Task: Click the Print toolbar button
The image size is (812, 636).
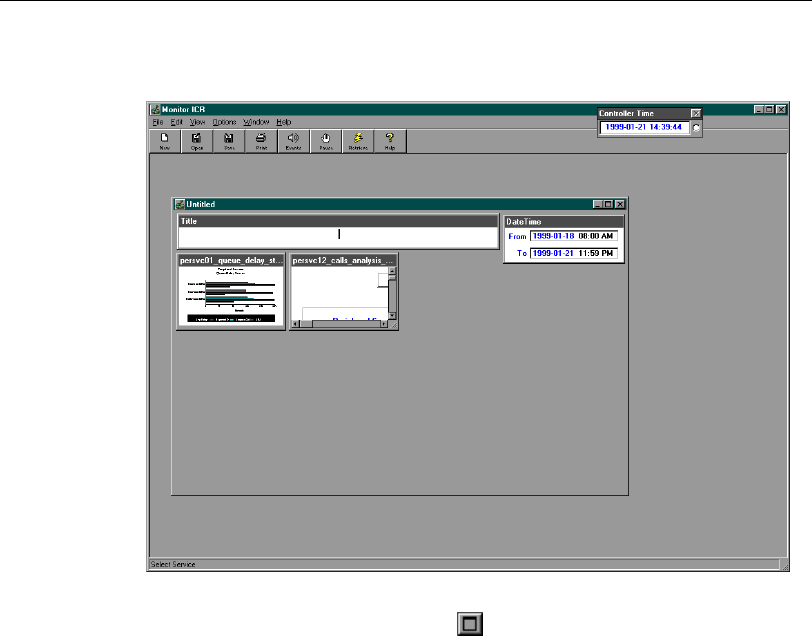Action: [x=261, y=141]
